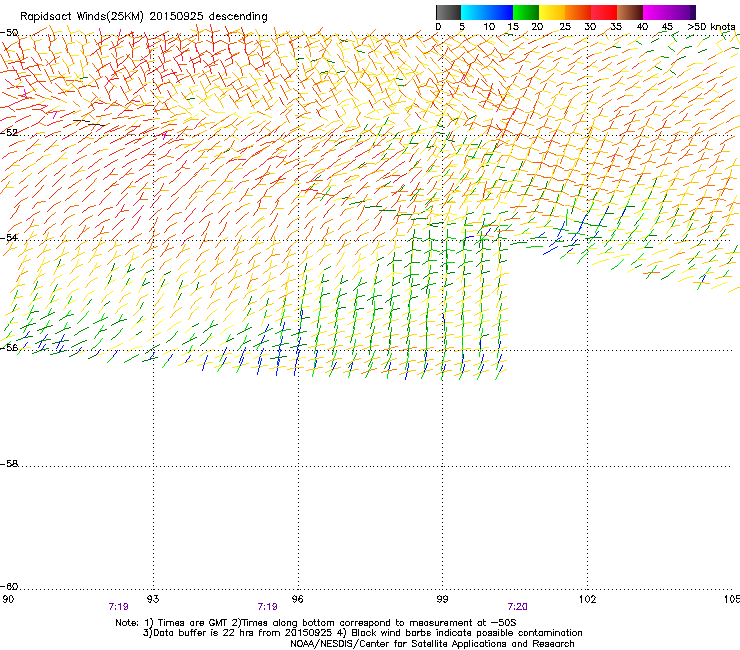Click the longitude label '93'
The width and height of the screenshot is (740, 650).
tap(153, 599)
